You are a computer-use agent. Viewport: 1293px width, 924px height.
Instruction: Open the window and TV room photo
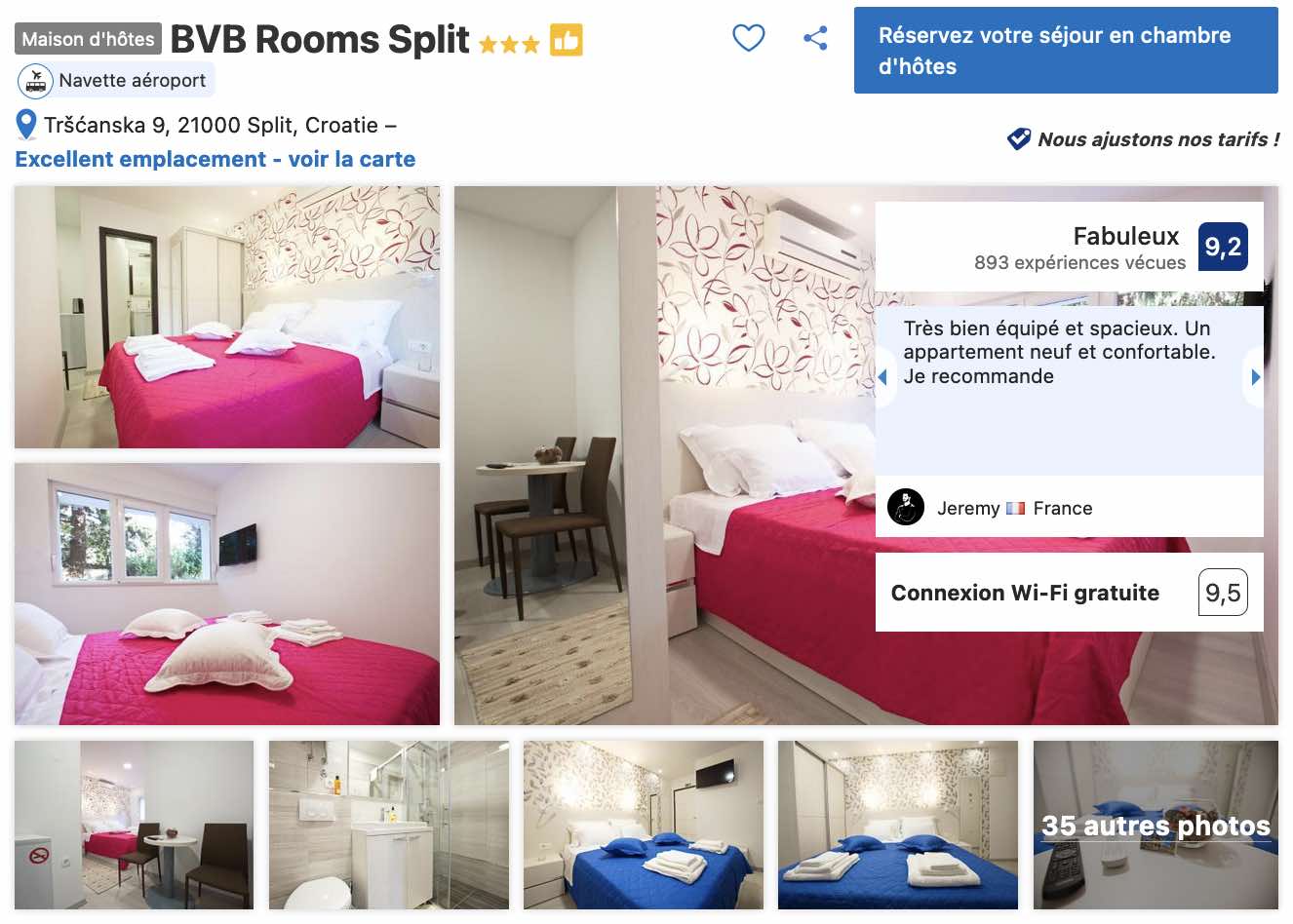pos(227,594)
